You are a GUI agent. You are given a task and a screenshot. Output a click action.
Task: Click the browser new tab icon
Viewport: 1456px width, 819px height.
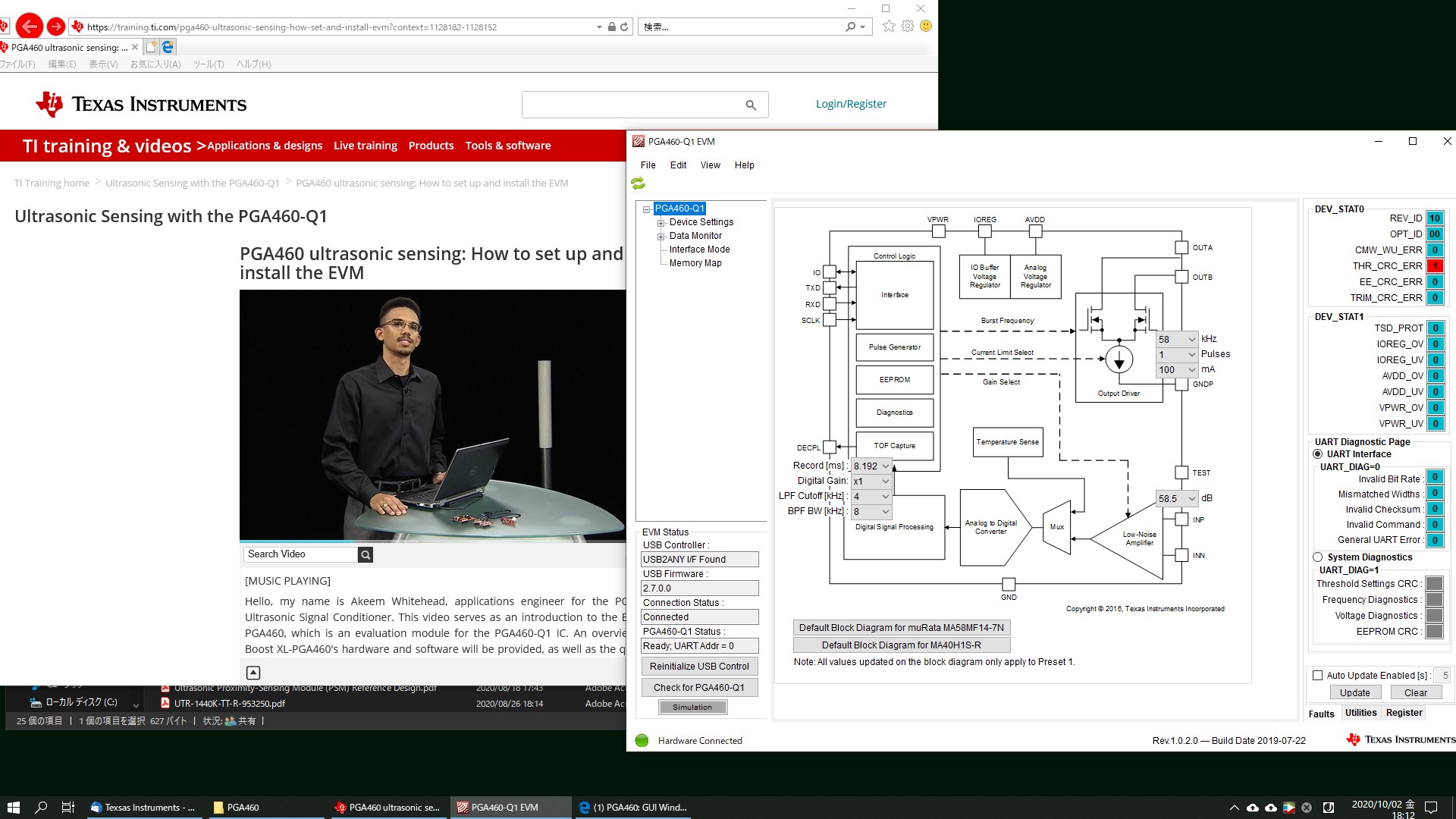click(151, 47)
